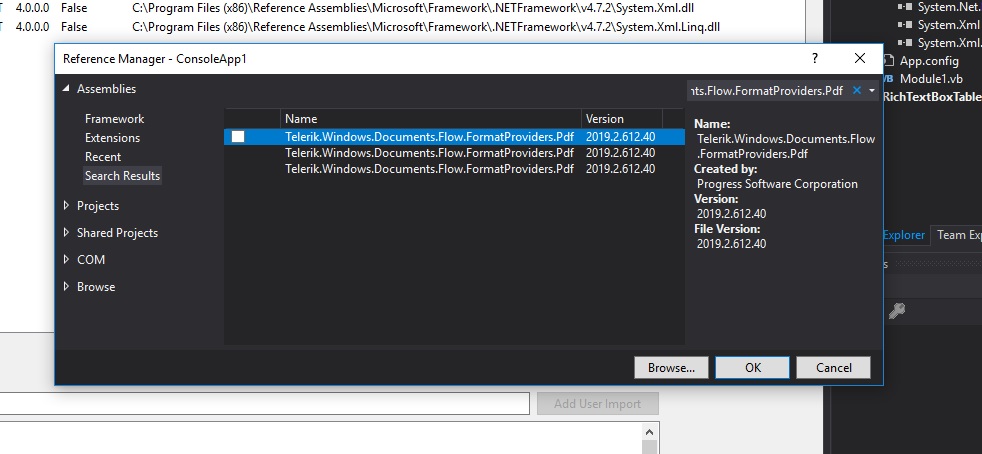The height and width of the screenshot is (454, 982).
Task: Open App.config in Solution Explorer
Action: (929, 61)
